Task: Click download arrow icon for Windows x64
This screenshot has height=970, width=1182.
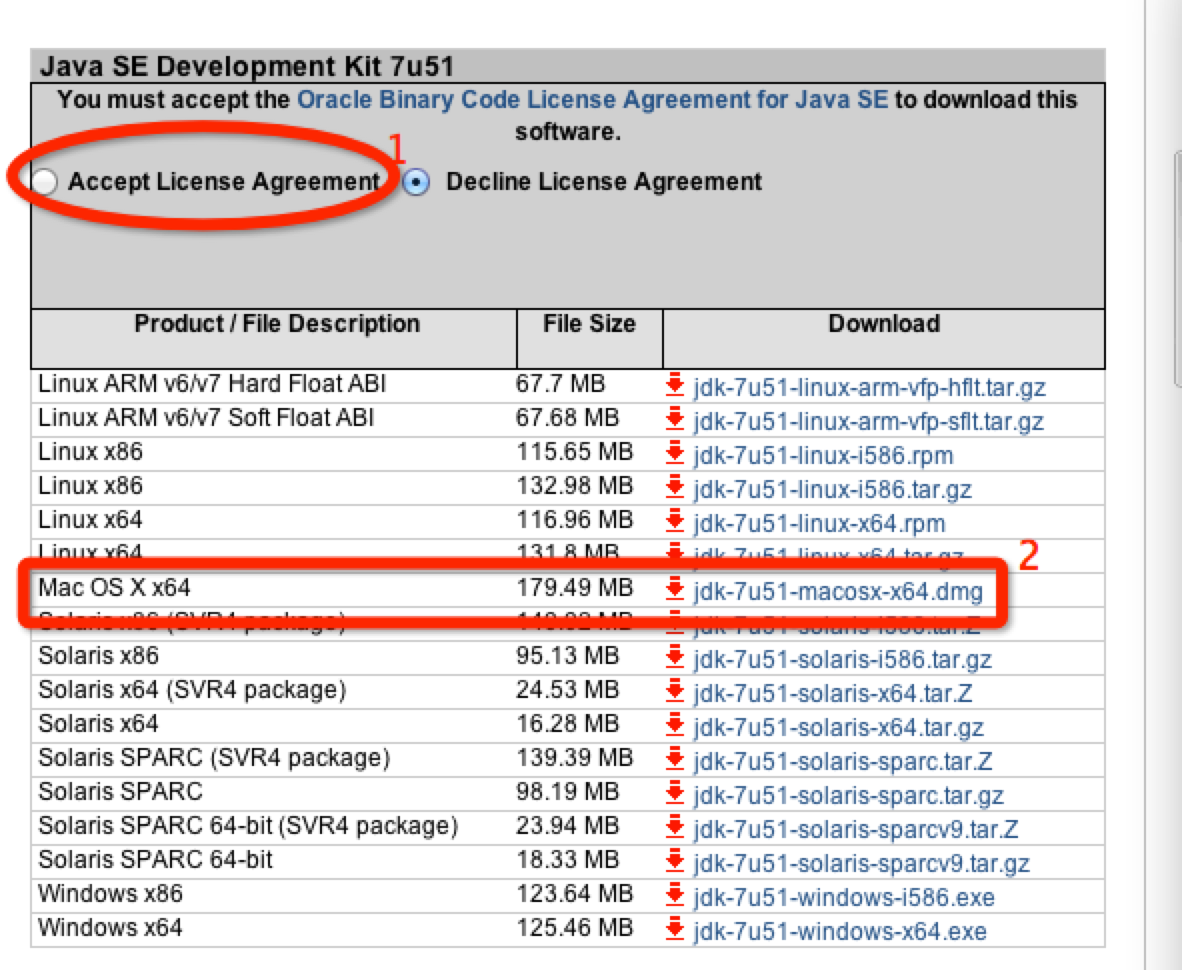Action: 675,929
